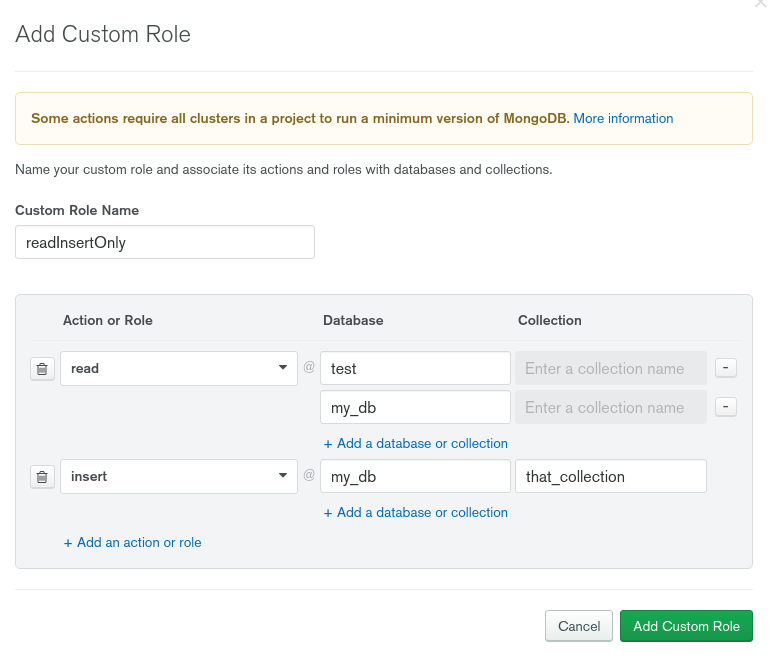Click the test database field
The width and height of the screenshot is (771, 659).
click(x=415, y=368)
